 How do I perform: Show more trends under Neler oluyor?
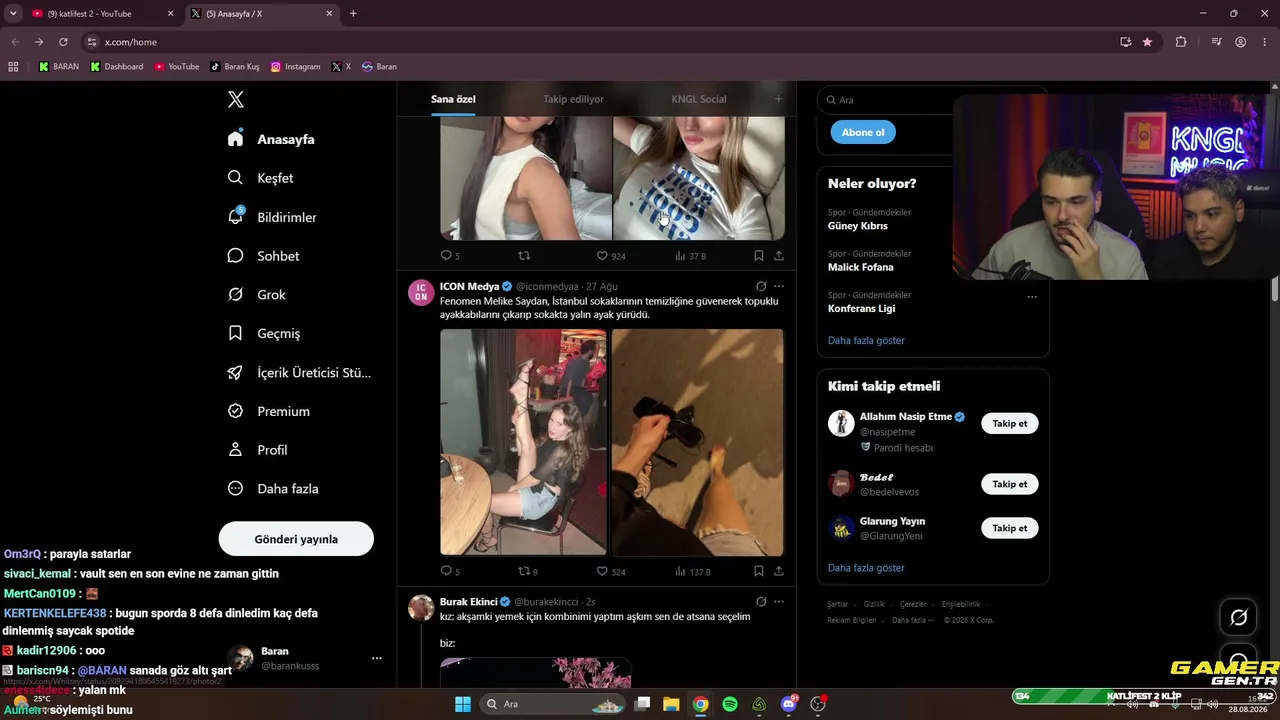click(x=866, y=341)
